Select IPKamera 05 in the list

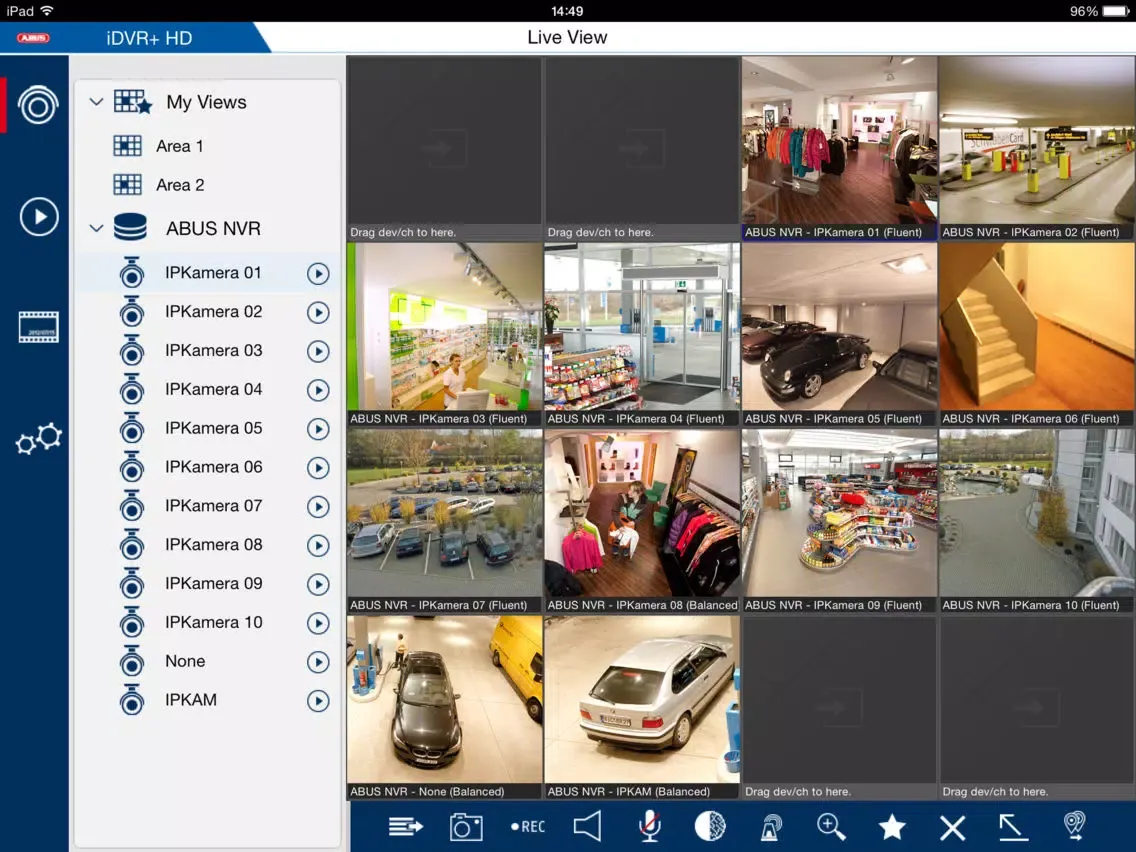(x=207, y=429)
